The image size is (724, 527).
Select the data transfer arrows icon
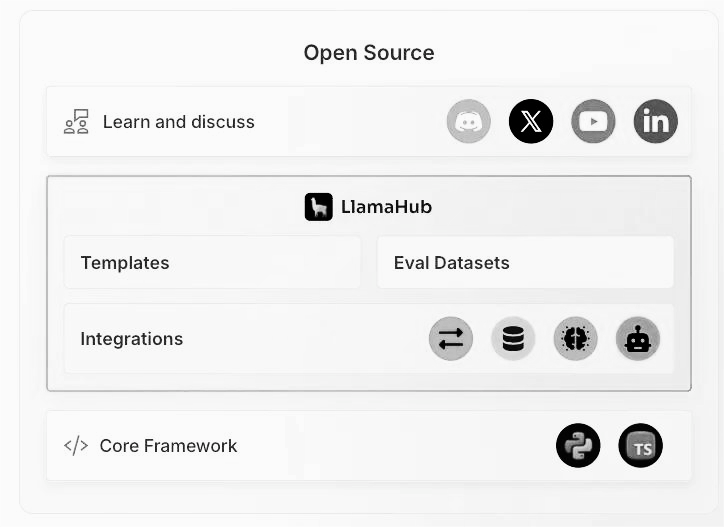tap(451, 339)
